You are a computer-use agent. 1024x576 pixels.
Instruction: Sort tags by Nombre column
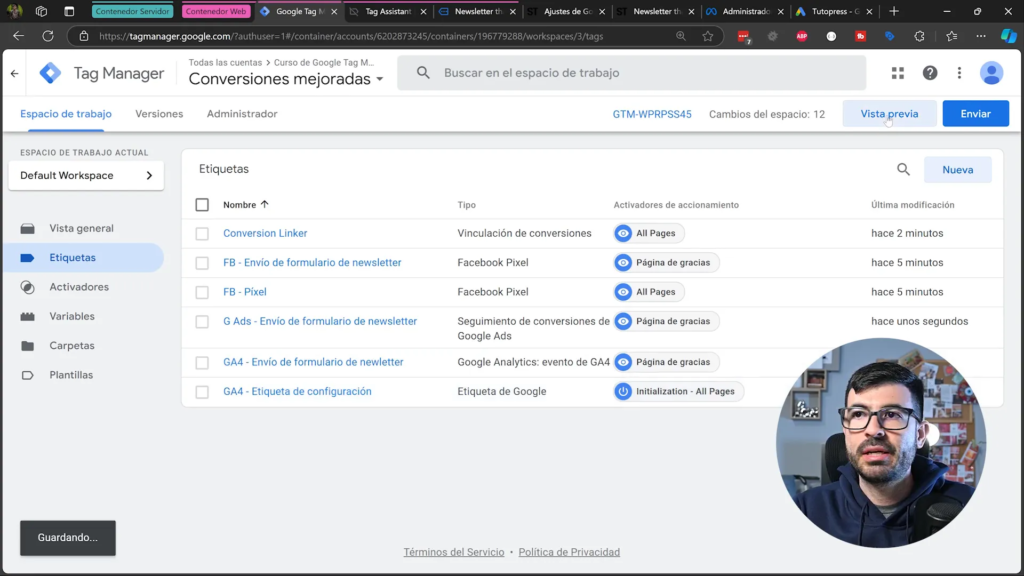(246, 204)
